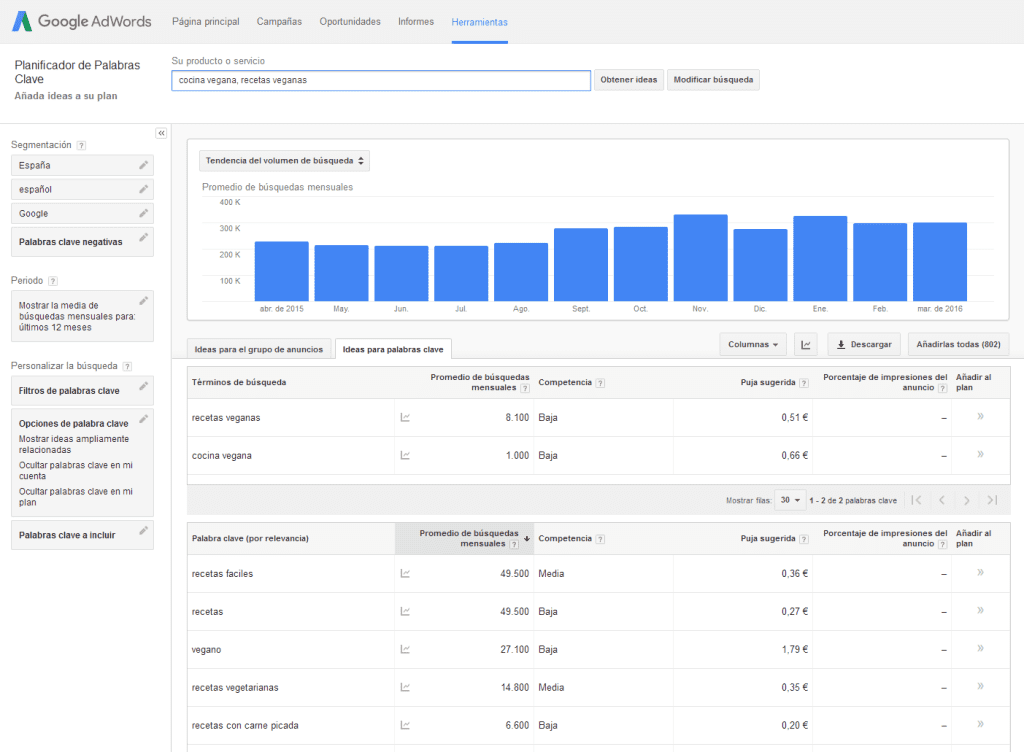Change Mostrar filas rows count dropdown

[790, 500]
